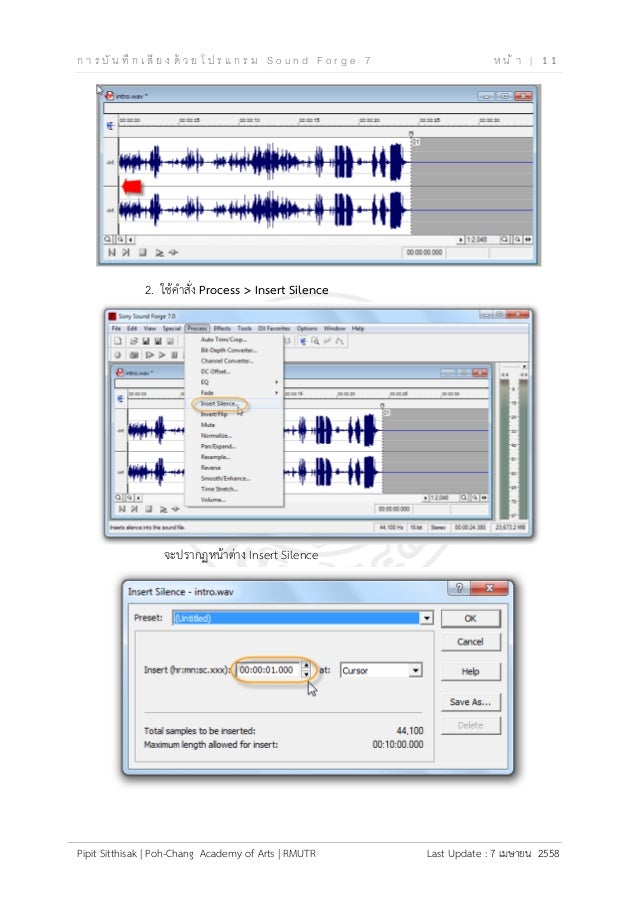Choose Bit-Depth Converter... menu entry
This screenshot has height=903, width=638.
click(x=229, y=350)
